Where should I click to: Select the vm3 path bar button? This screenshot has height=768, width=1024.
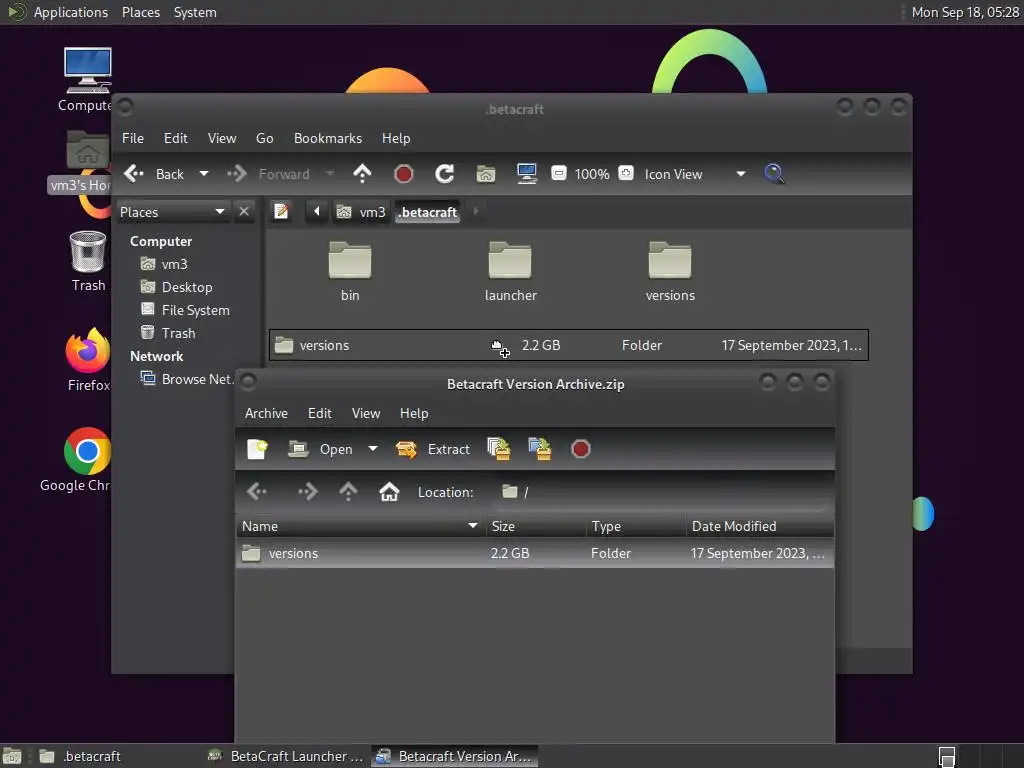click(361, 212)
